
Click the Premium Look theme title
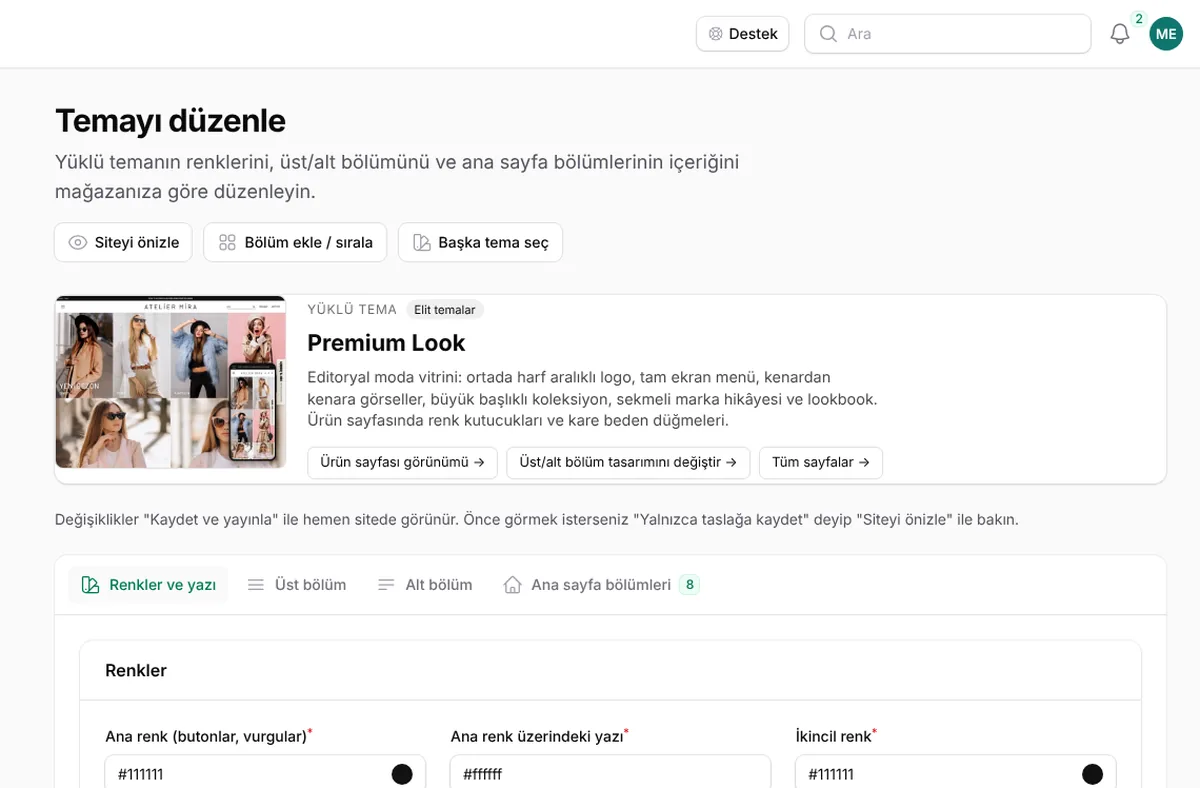[x=386, y=343]
